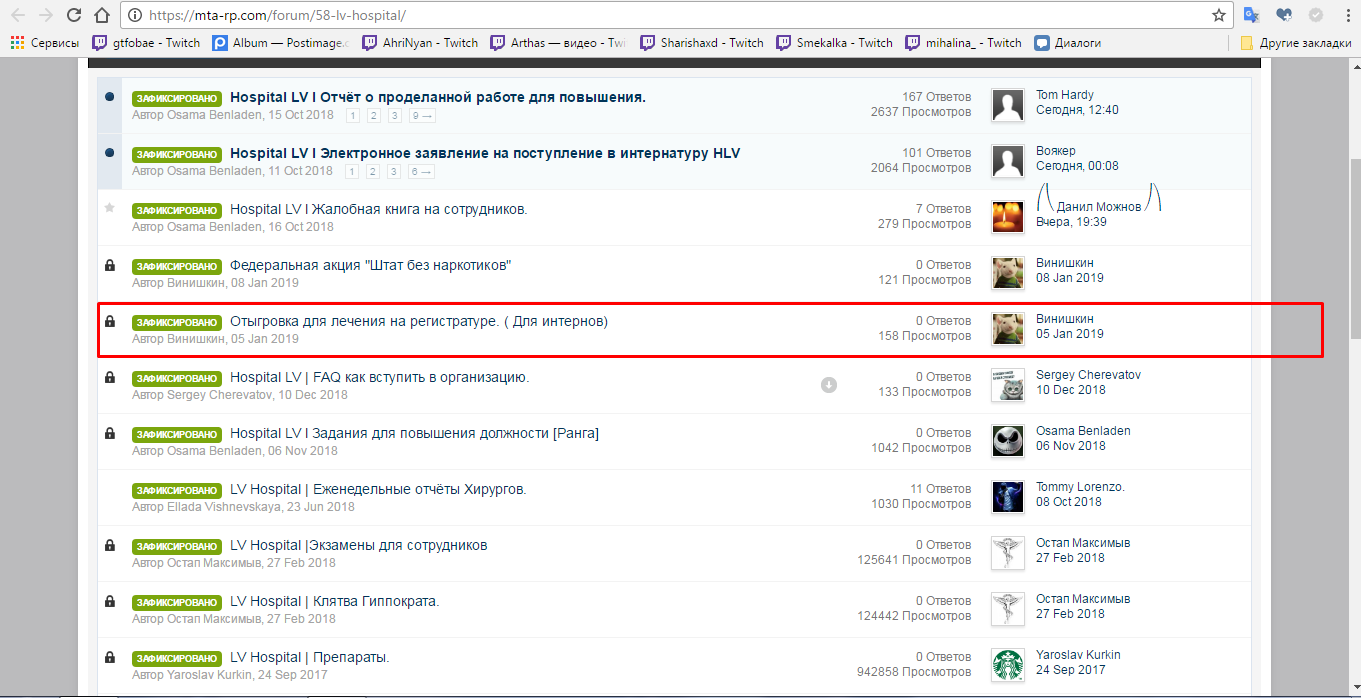Click the star icon beside Жалобная книга thread
The image size is (1361, 698).
pos(110,208)
